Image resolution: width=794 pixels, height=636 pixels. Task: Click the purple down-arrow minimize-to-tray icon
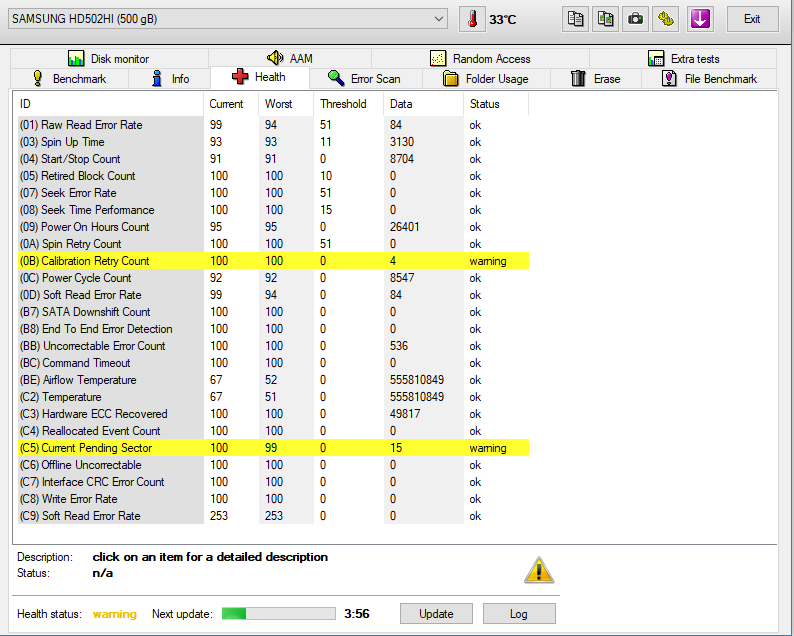click(x=700, y=19)
